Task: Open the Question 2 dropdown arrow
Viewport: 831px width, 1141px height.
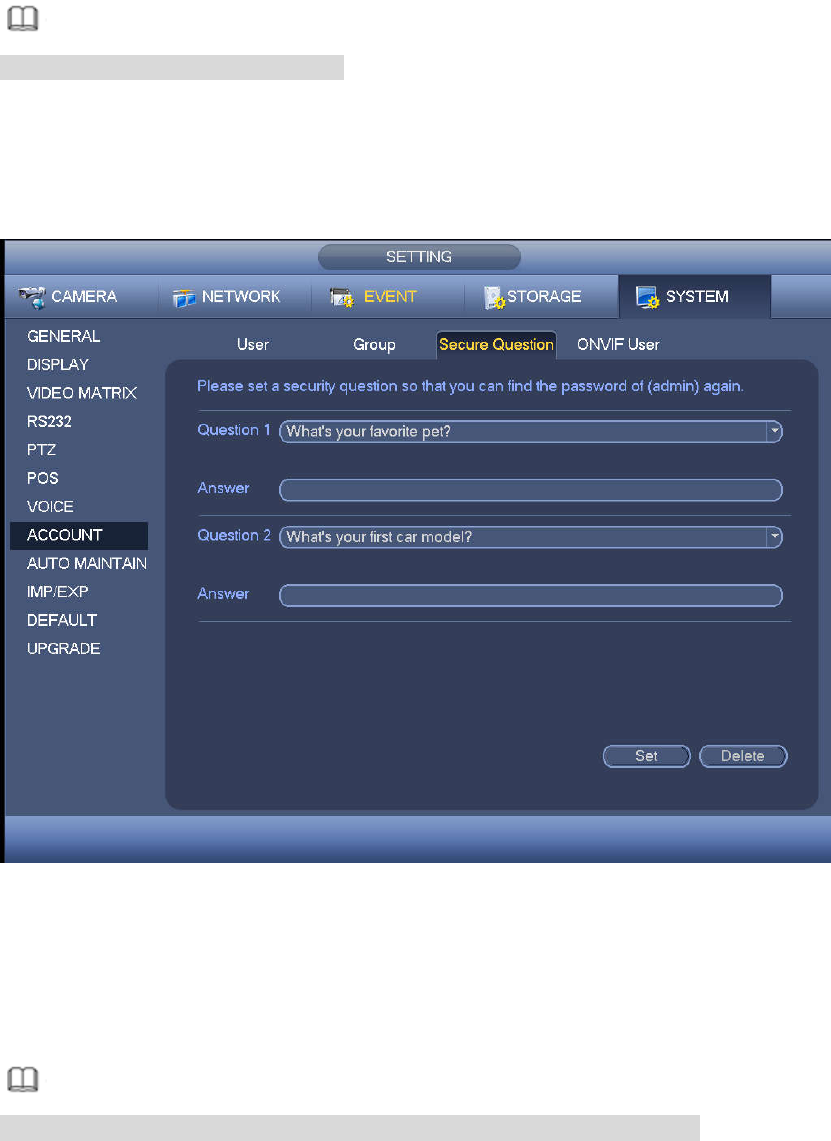Action: coord(774,537)
